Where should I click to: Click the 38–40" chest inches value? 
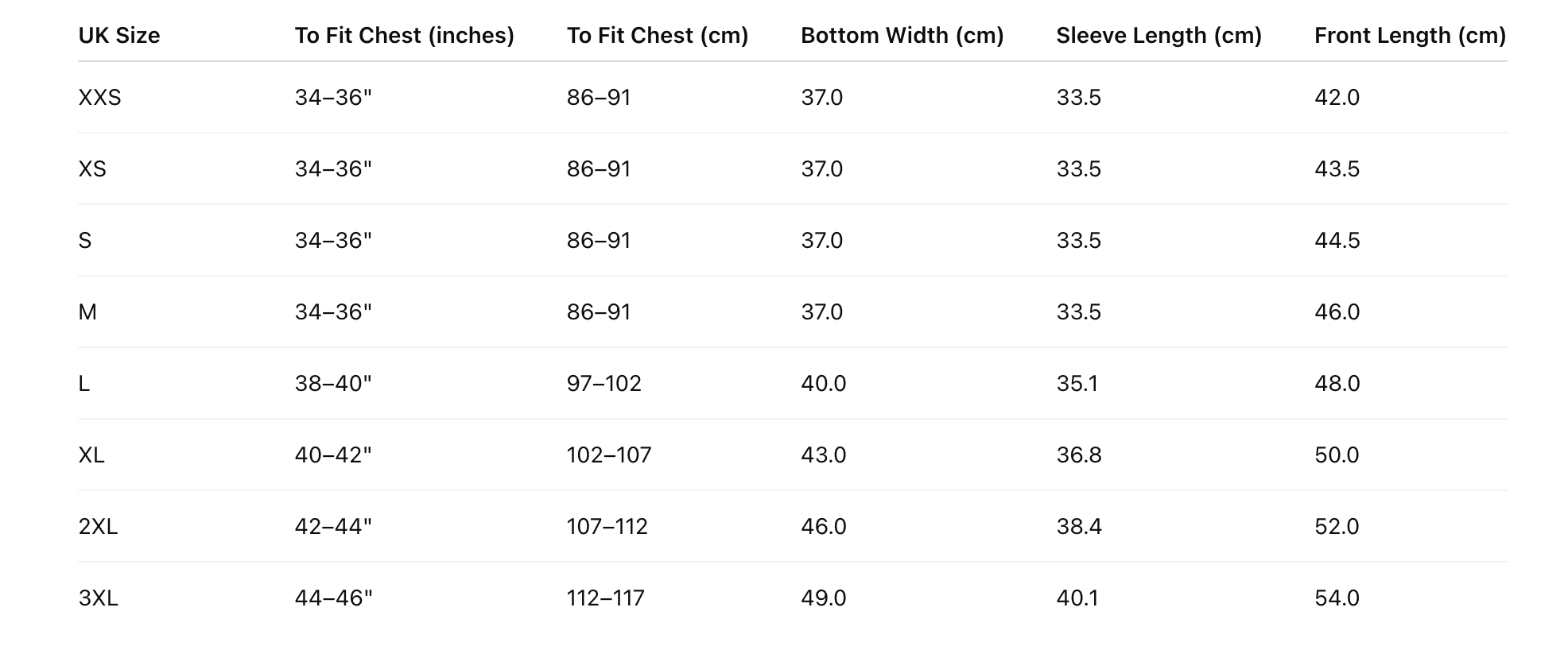pyautogui.click(x=333, y=384)
